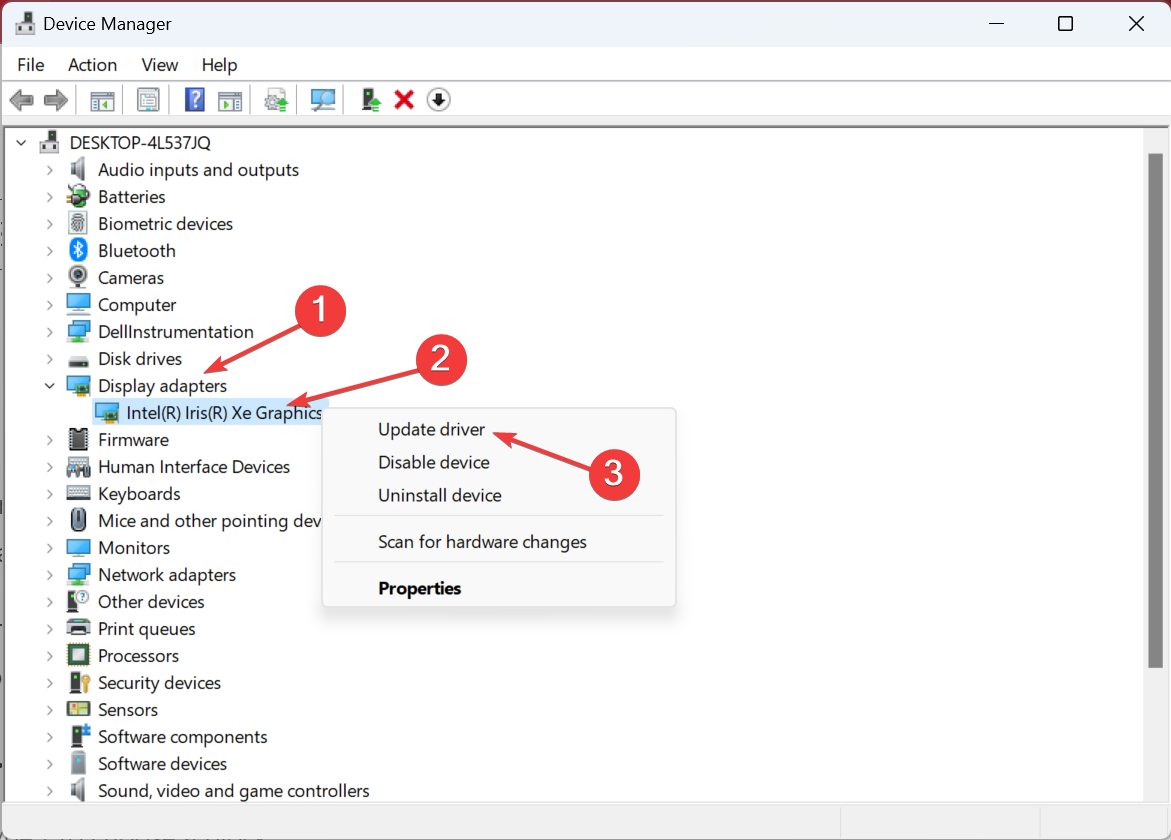Click the red X Uninstall device icon
The width and height of the screenshot is (1171, 840).
404,100
